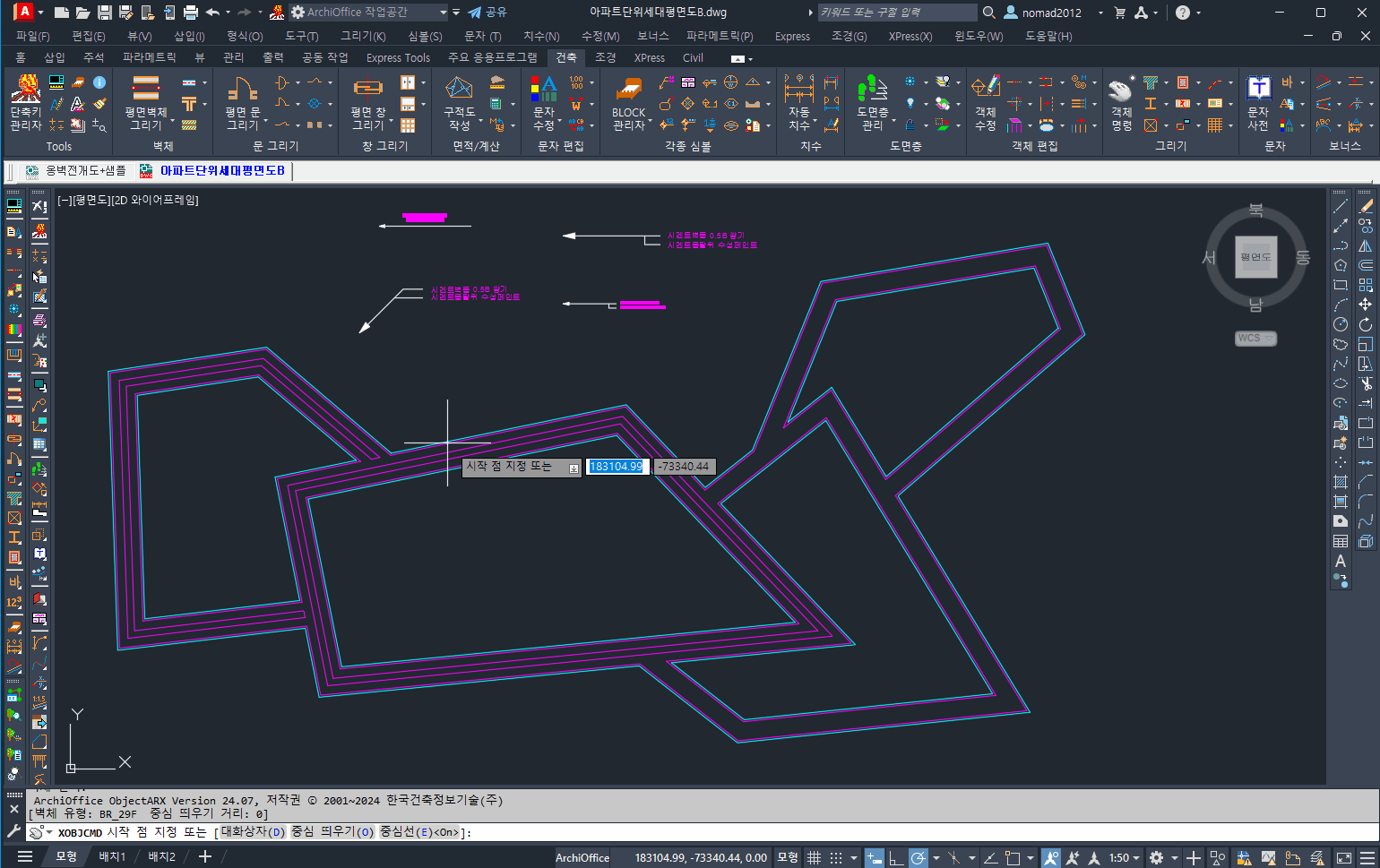The width and height of the screenshot is (1380, 868).
Task: Switch to the 배치1 layout tab
Action: point(112,856)
